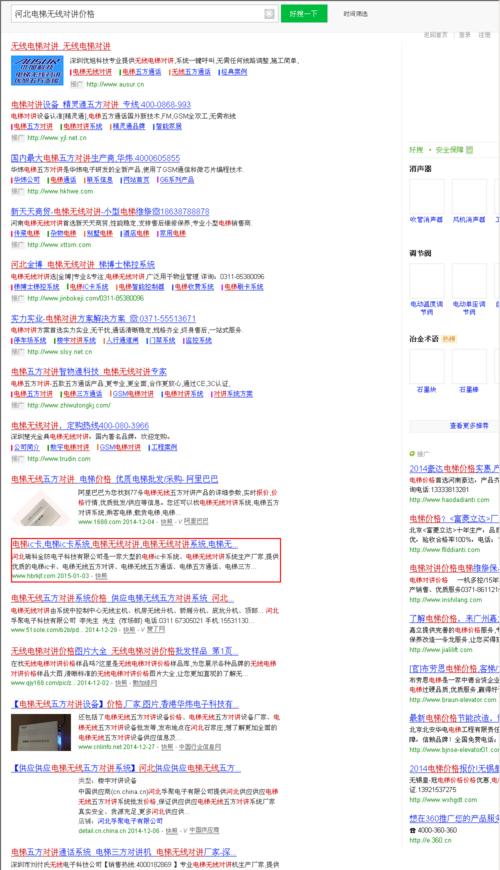Open 实力实业-电梯对讲方案解决方案 result title
This screenshot has height=870, width=500.
[x=103, y=318]
